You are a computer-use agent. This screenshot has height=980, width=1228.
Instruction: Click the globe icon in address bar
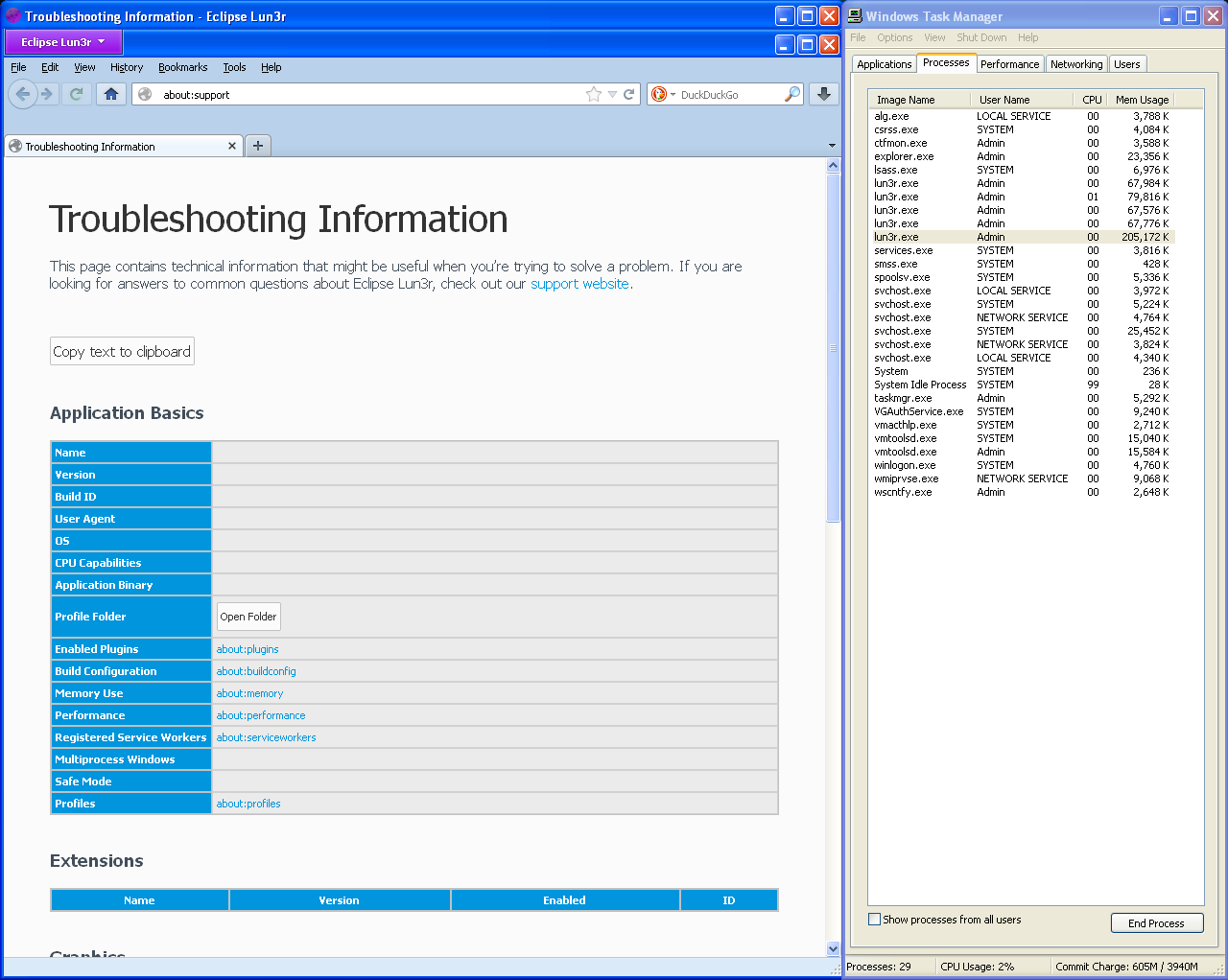(x=145, y=94)
